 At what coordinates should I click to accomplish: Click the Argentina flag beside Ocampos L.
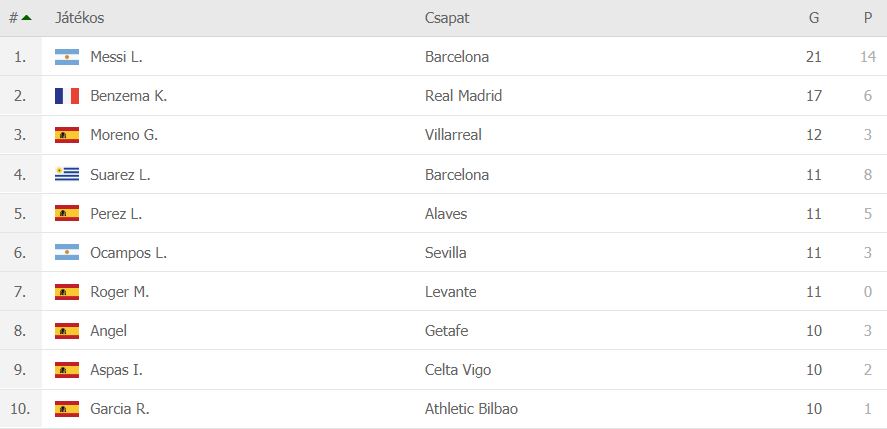coord(67,252)
